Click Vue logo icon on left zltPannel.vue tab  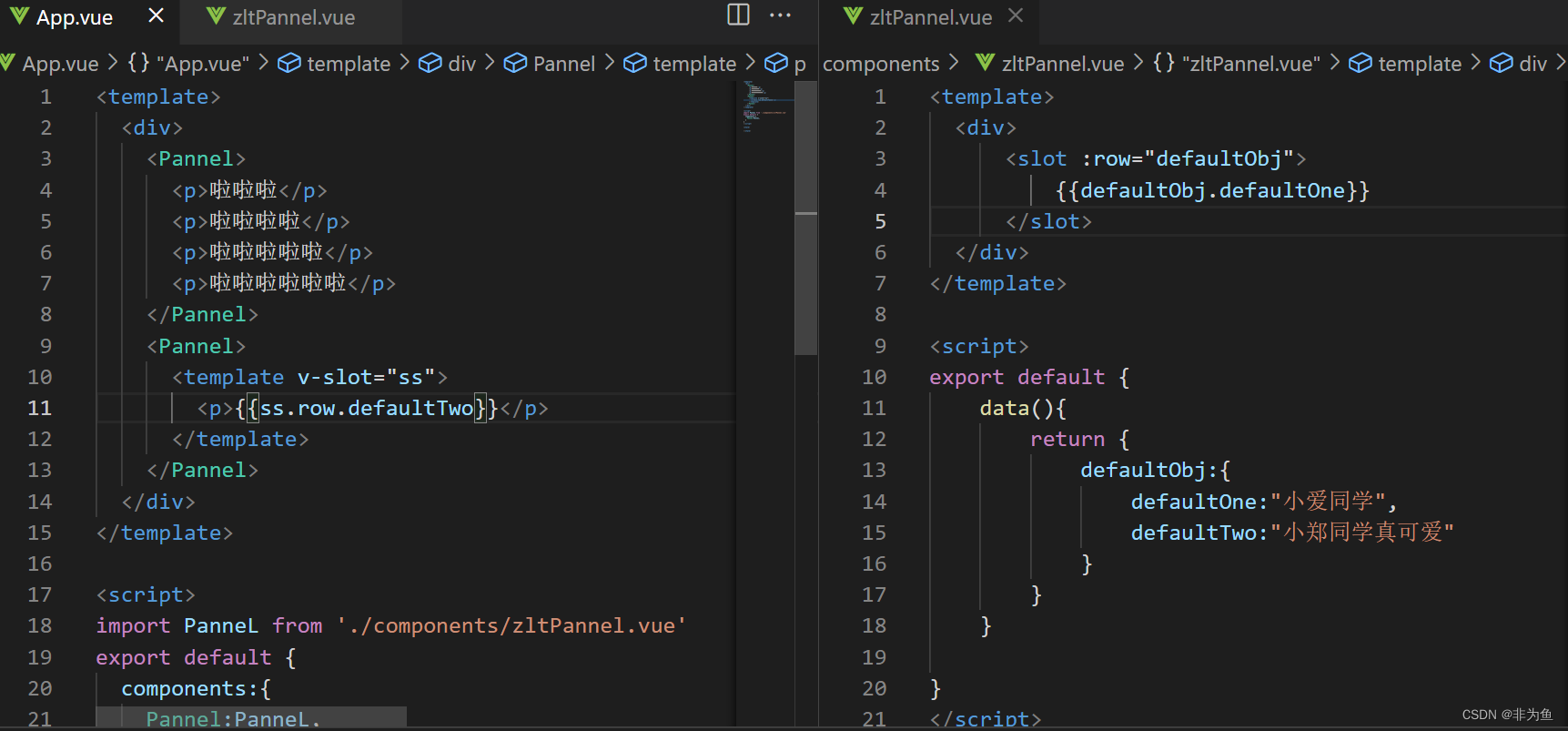coord(216,16)
